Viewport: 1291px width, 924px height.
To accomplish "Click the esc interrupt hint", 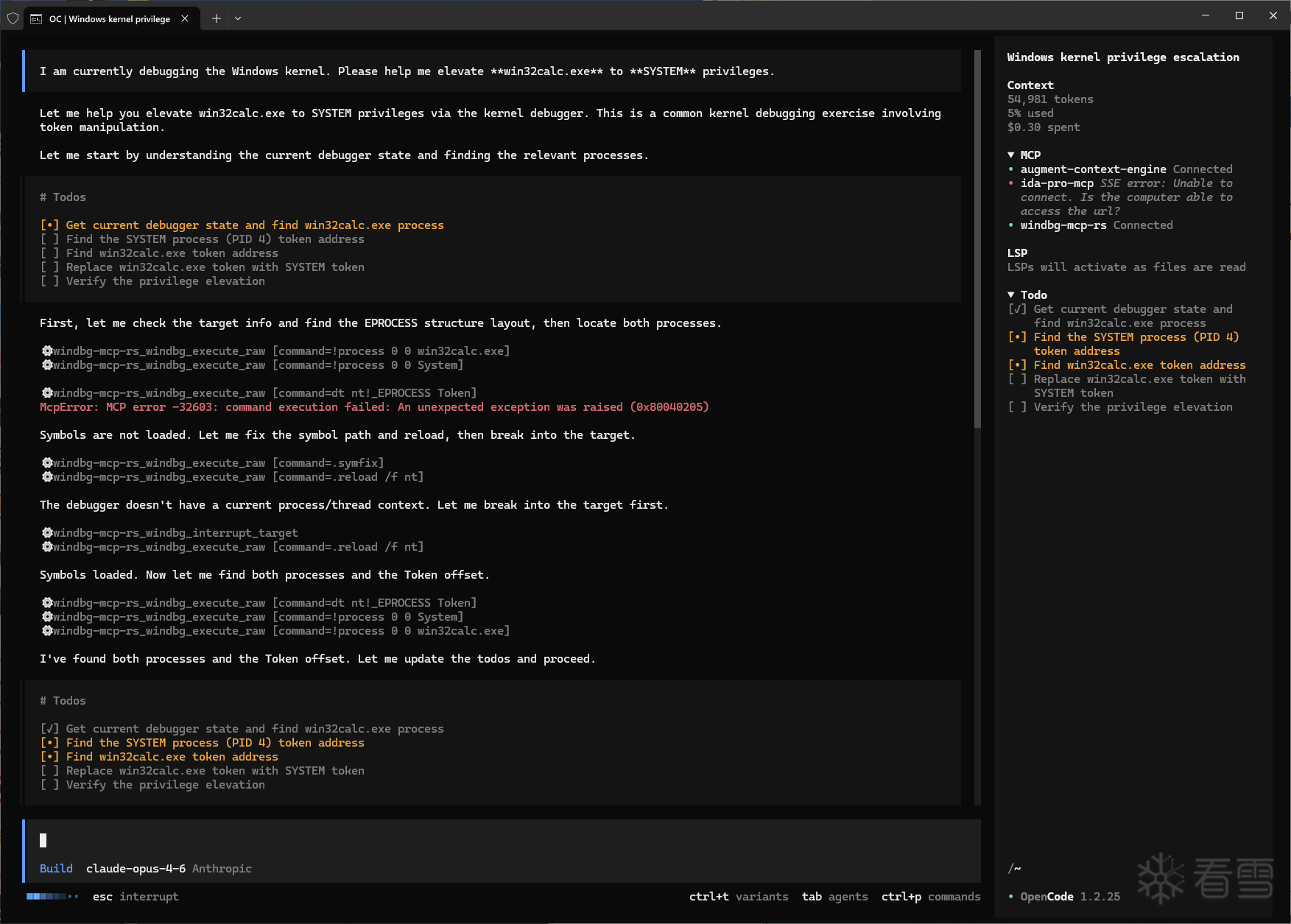I will point(136,897).
